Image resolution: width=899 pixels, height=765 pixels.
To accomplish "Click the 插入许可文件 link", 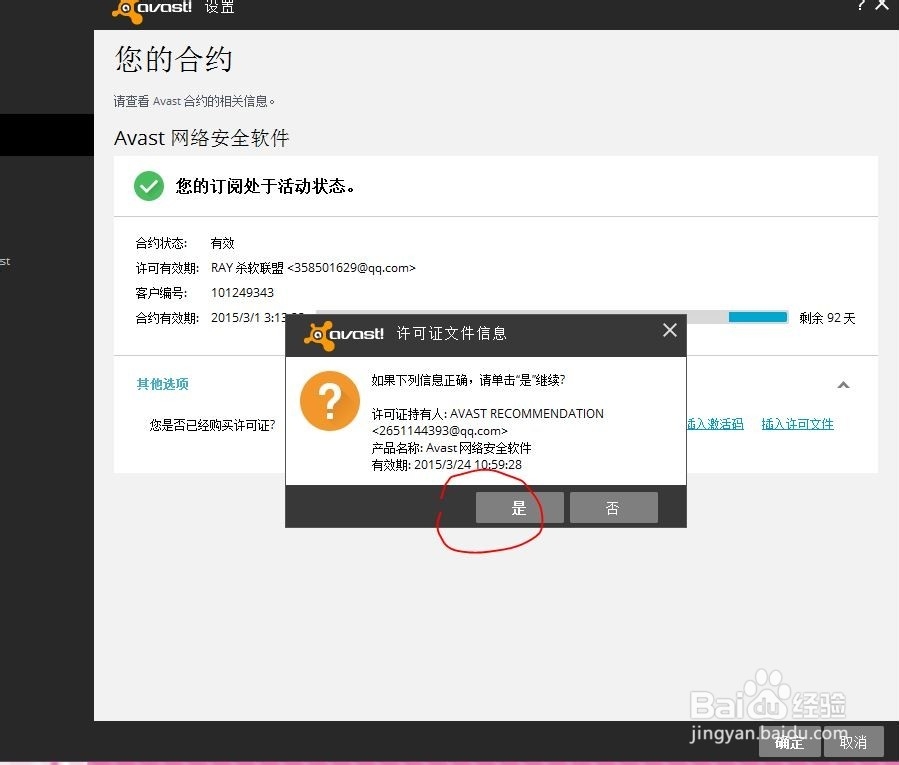I will pos(798,424).
